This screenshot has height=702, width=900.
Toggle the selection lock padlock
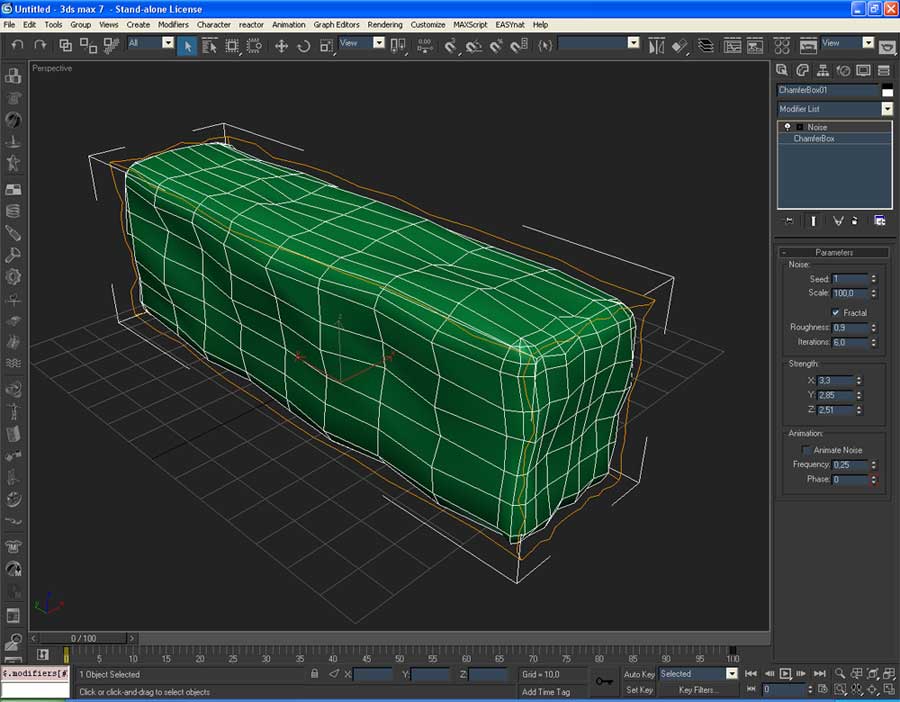(x=315, y=674)
